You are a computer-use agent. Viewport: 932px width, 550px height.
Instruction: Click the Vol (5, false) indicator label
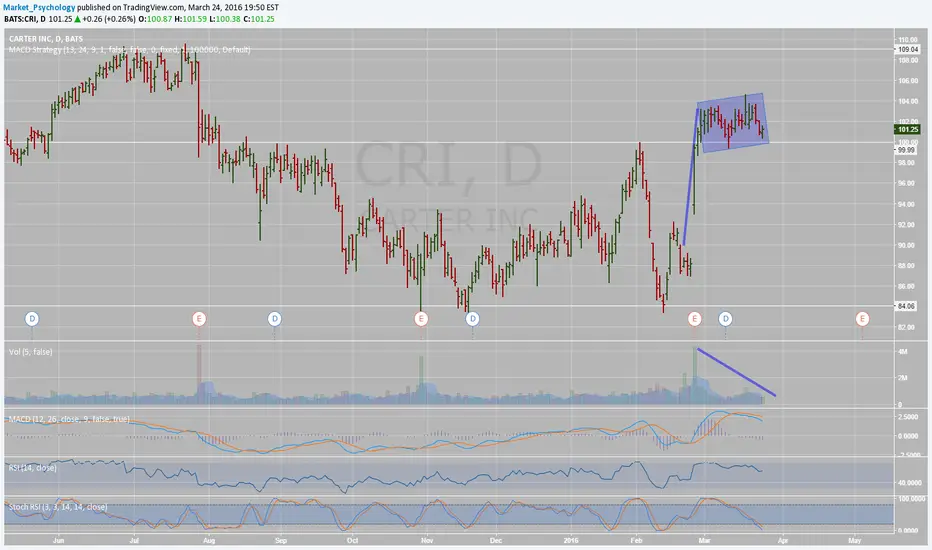(x=30, y=352)
